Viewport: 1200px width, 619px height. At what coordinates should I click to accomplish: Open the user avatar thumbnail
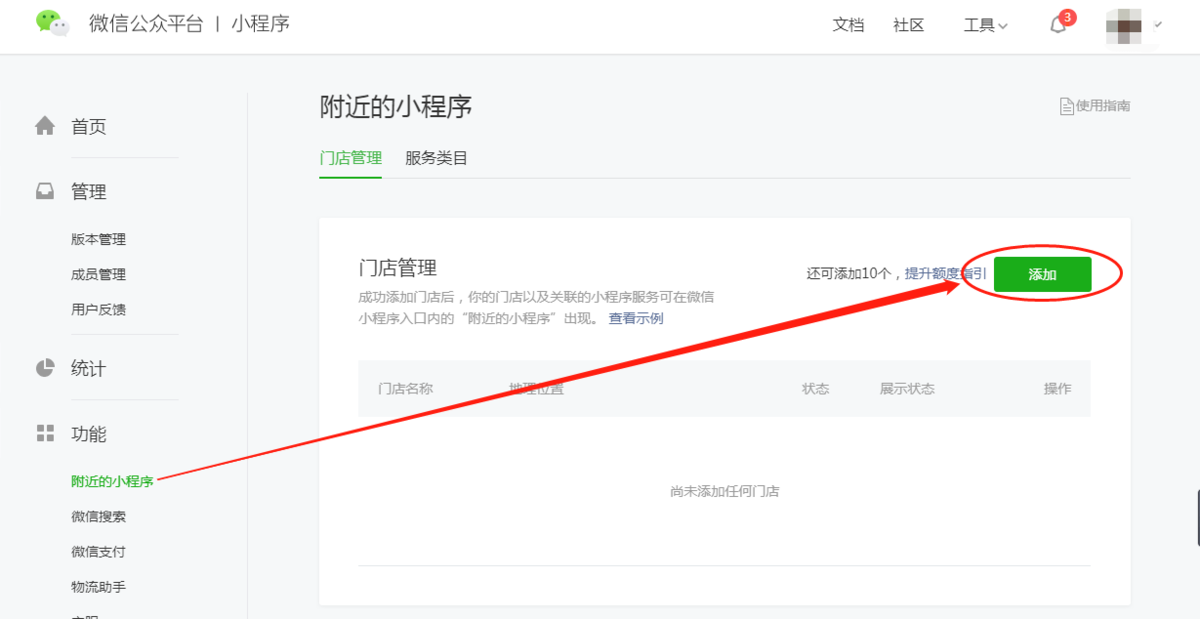(1125, 26)
